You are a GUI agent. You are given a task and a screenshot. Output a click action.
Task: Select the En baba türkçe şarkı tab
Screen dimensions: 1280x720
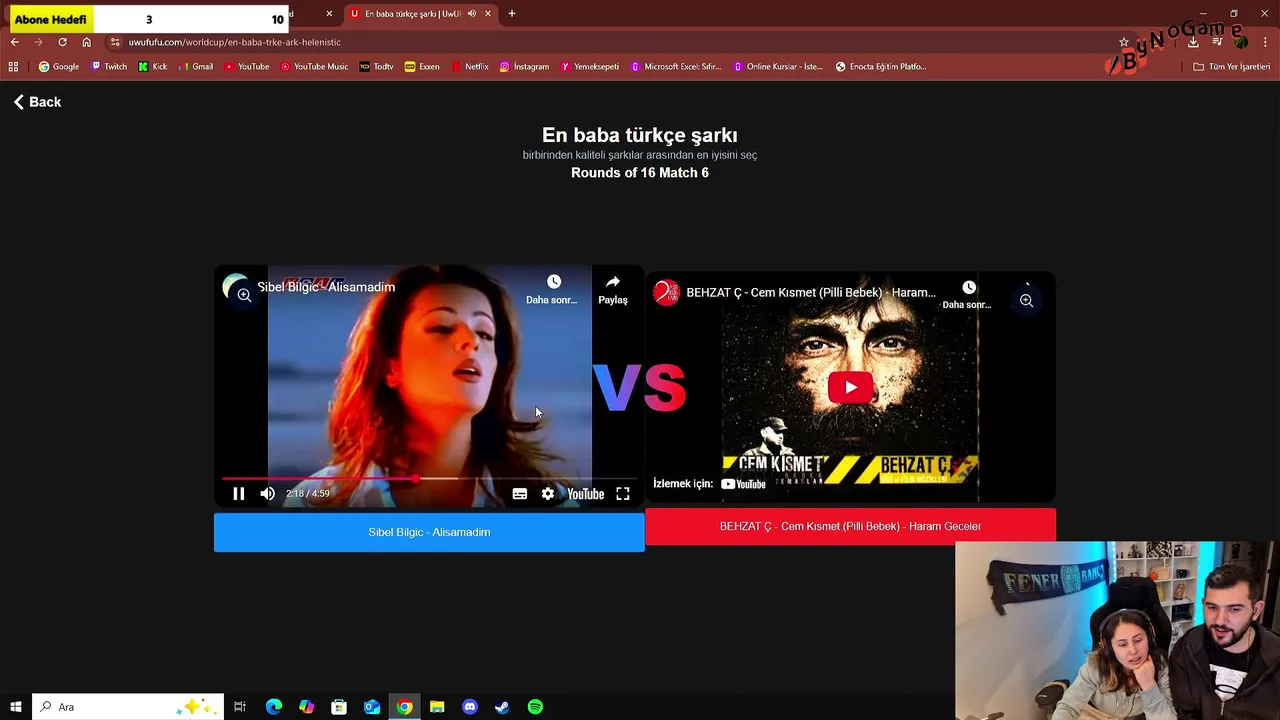(412, 14)
